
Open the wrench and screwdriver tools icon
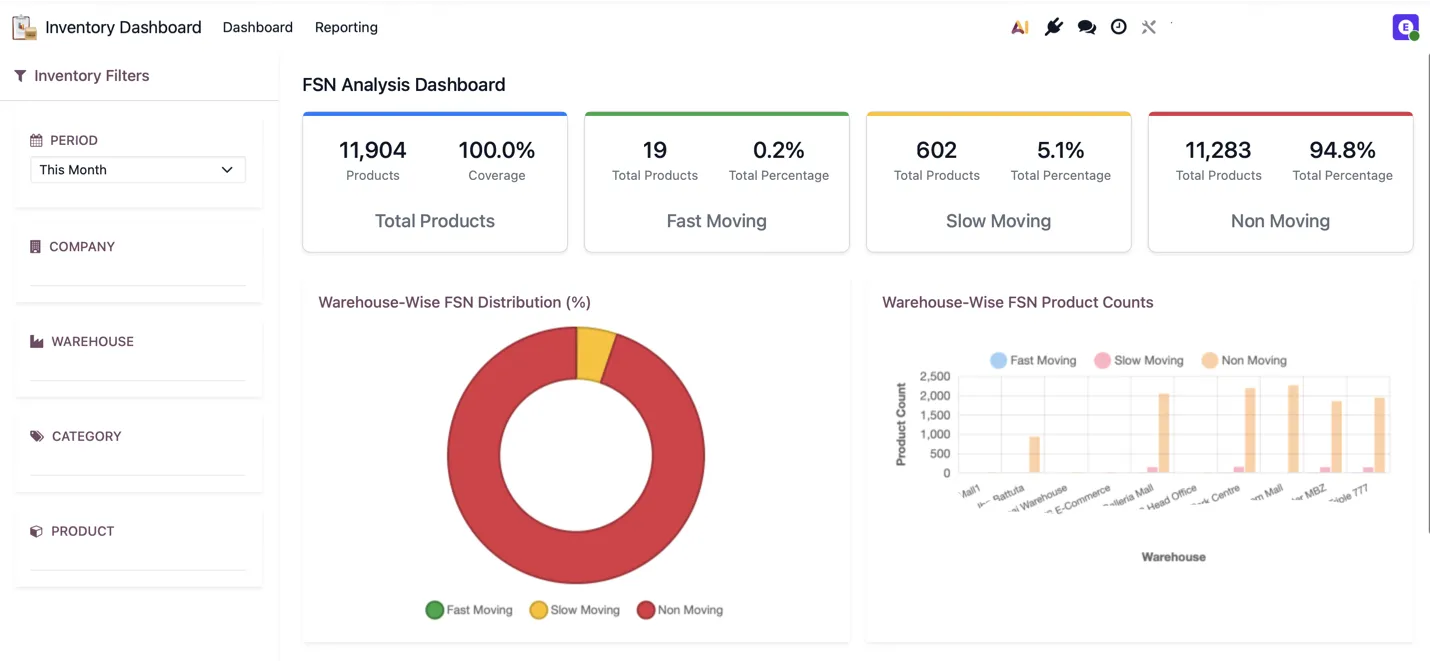pos(1148,28)
